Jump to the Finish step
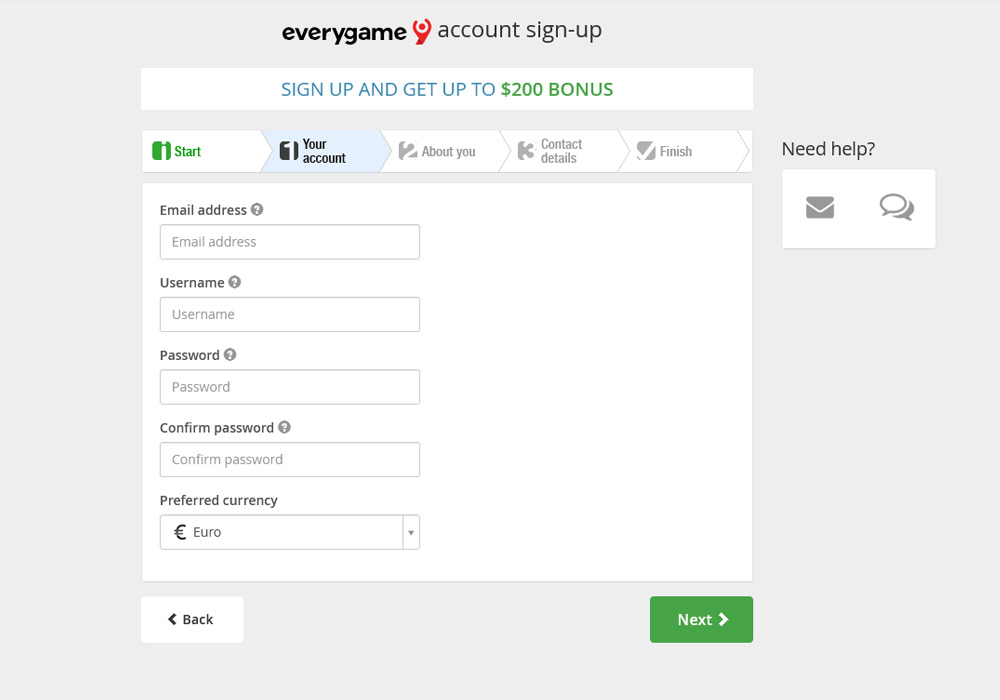Image resolution: width=1000 pixels, height=700 pixels. click(x=670, y=151)
